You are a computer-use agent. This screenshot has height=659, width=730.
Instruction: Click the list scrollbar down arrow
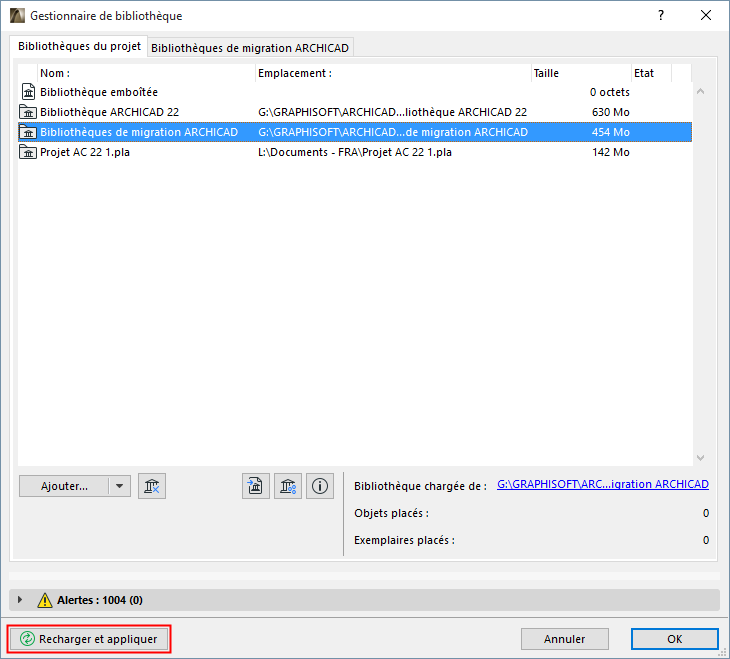(701, 458)
